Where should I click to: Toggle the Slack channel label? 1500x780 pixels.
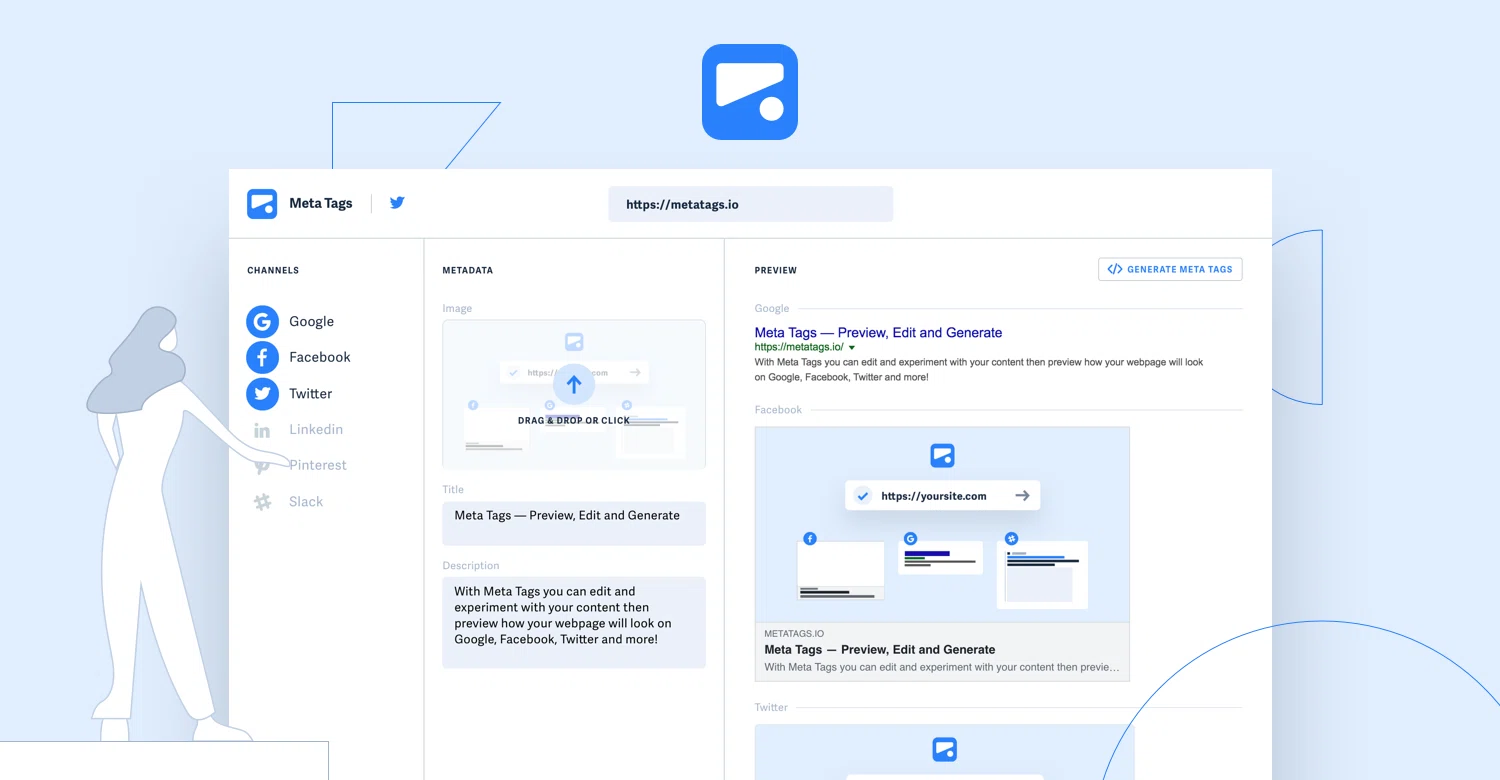(306, 502)
